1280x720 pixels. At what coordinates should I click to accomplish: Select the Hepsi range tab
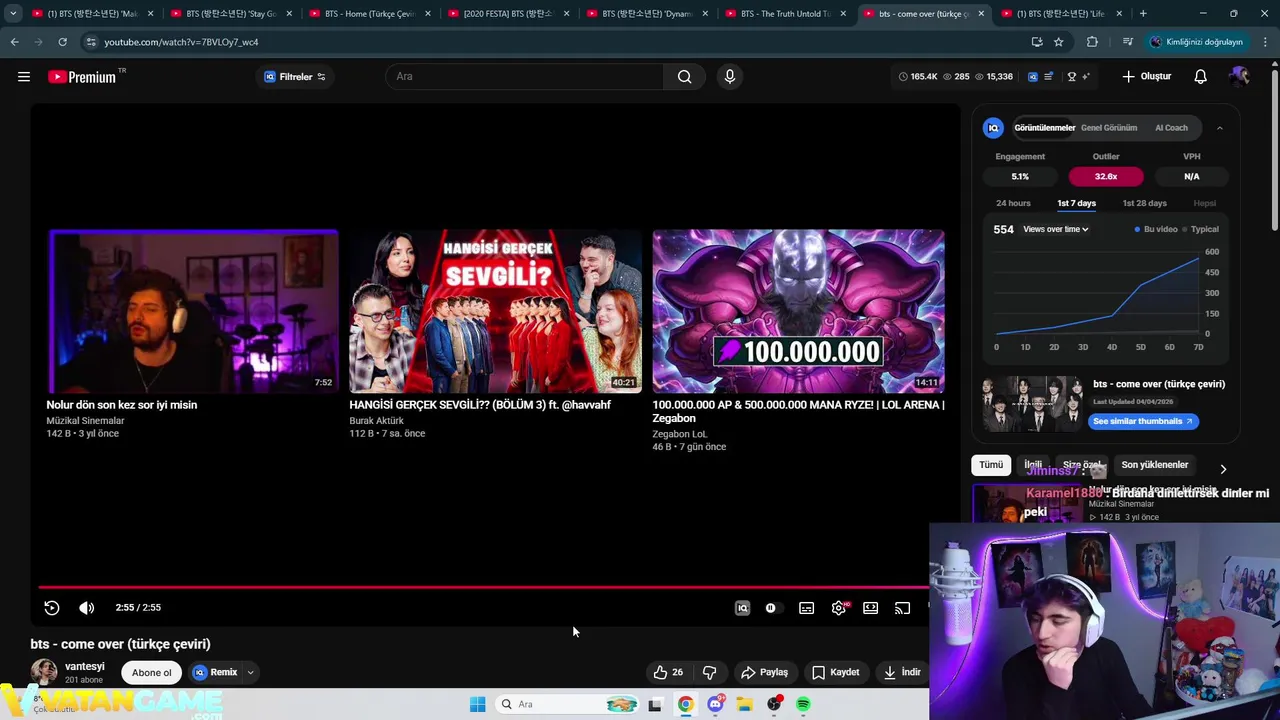point(1204,203)
